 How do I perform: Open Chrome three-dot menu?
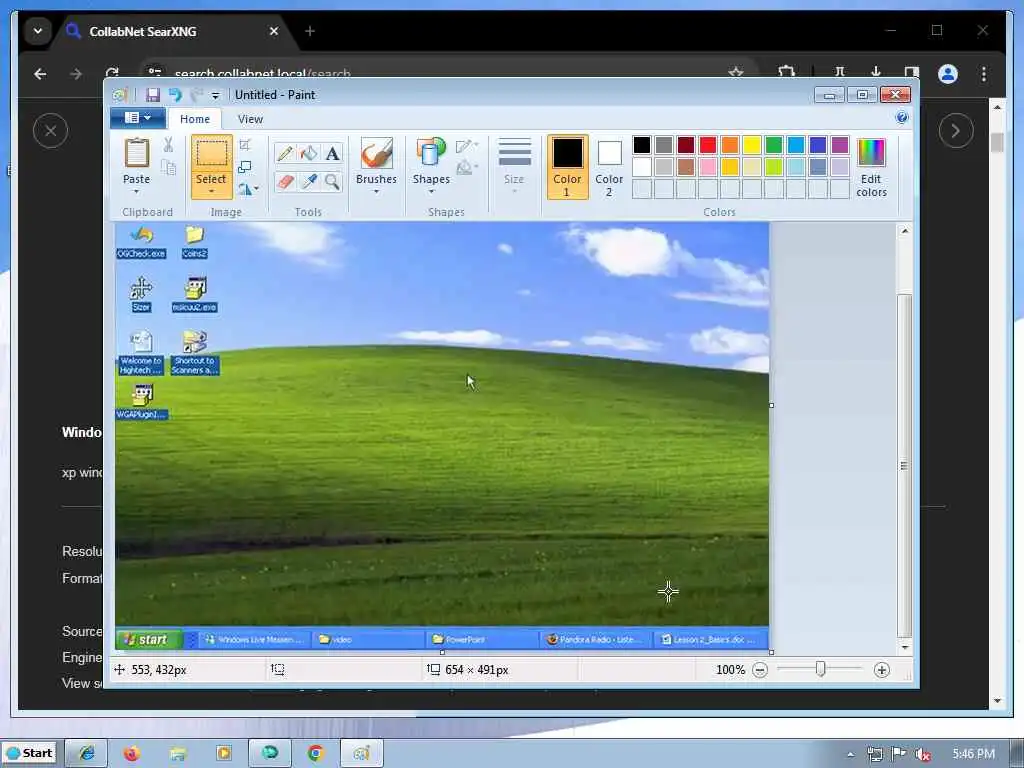click(x=984, y=74)
